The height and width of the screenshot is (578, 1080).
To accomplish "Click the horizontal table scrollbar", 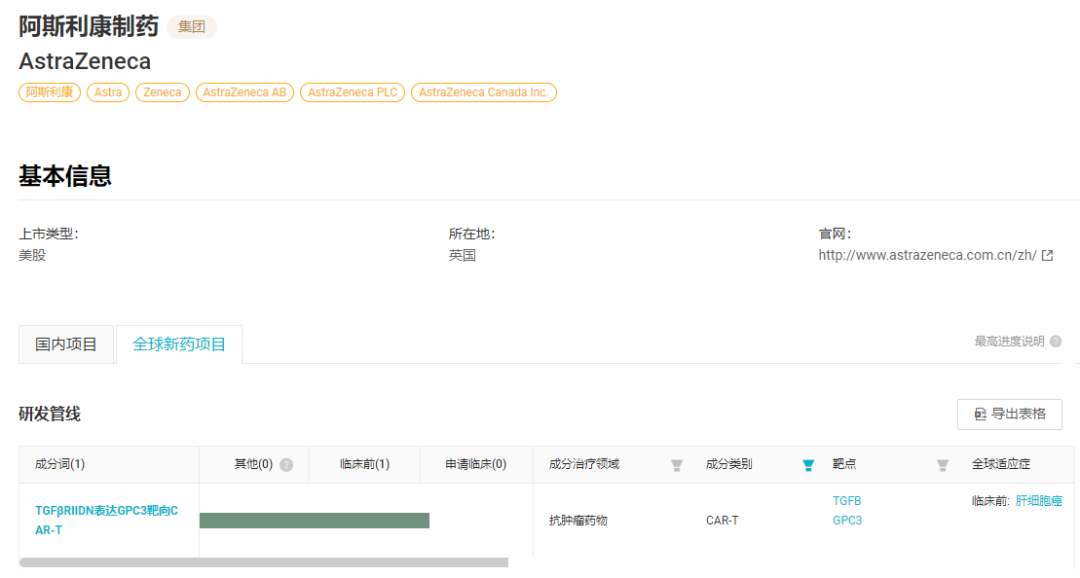I will 264,563.
